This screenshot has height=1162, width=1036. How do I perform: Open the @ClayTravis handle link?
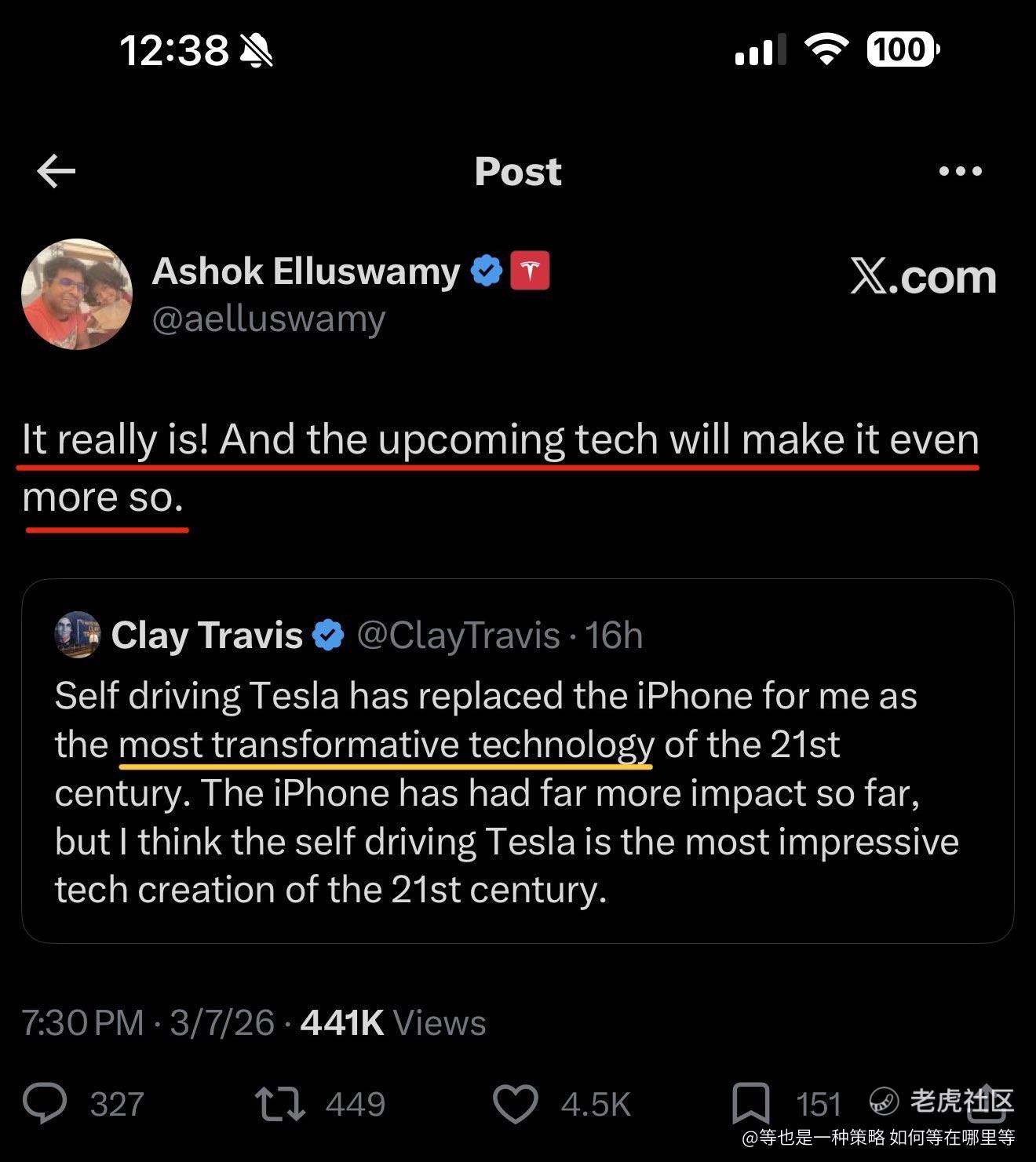[x=458, y=635]
